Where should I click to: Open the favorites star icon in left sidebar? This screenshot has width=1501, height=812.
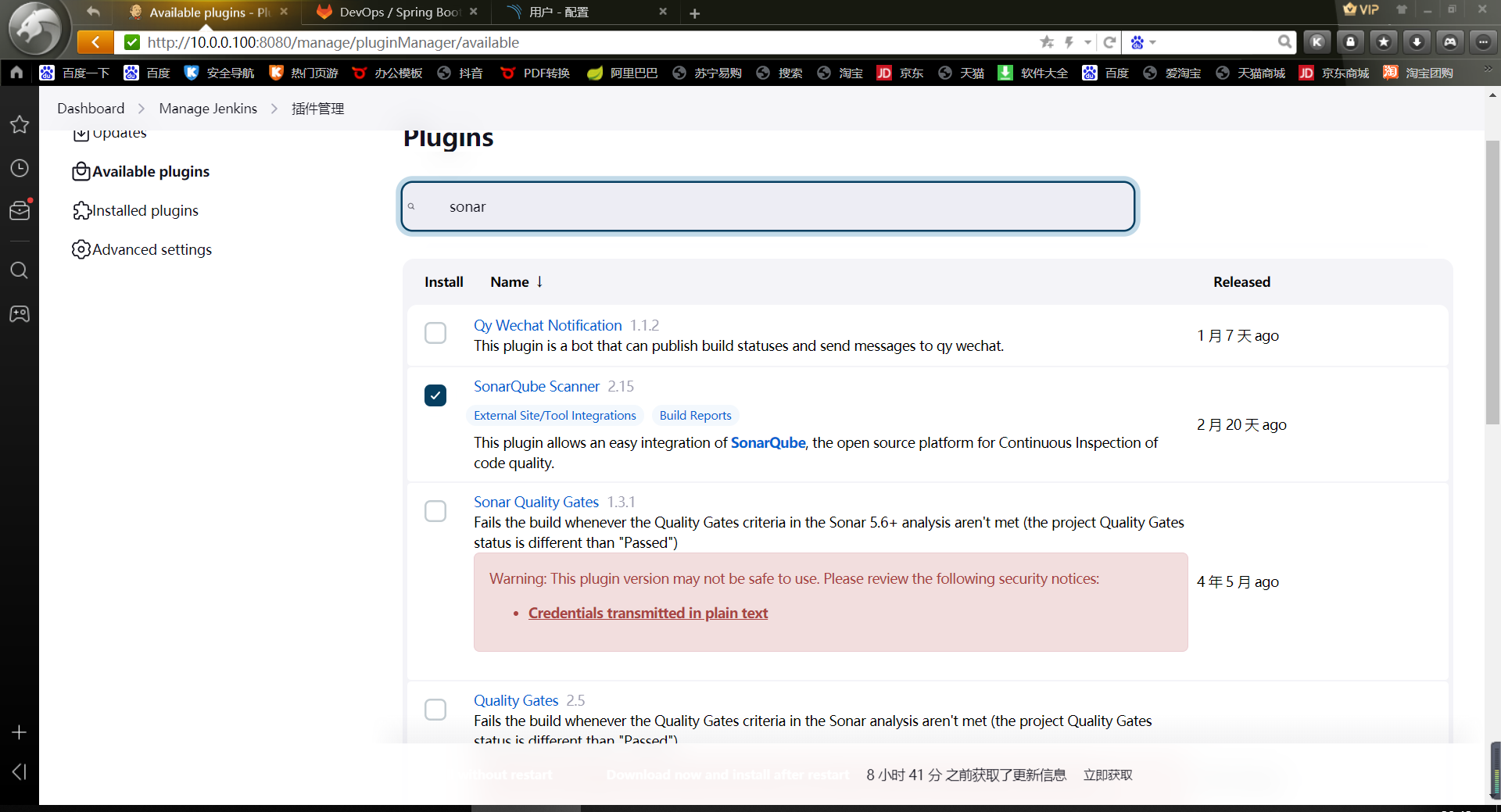click(20, 124)
